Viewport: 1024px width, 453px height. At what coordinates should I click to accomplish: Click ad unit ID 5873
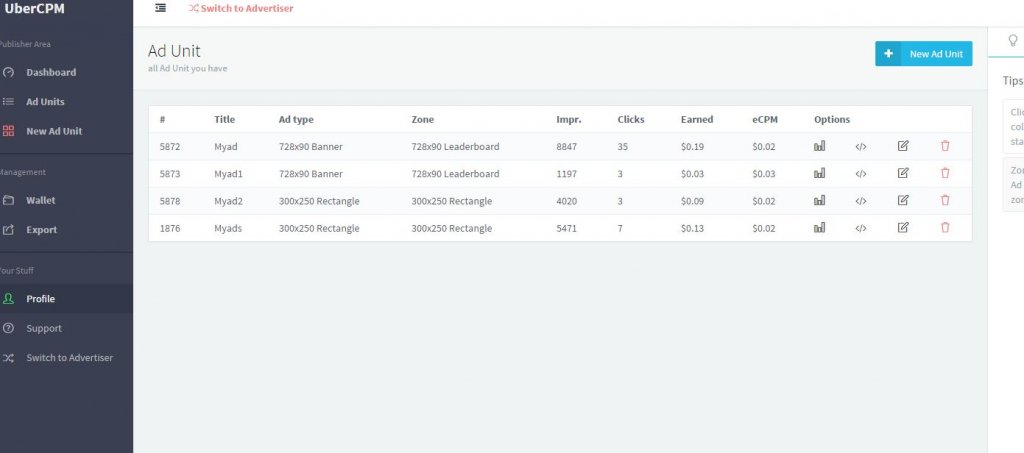170,174
